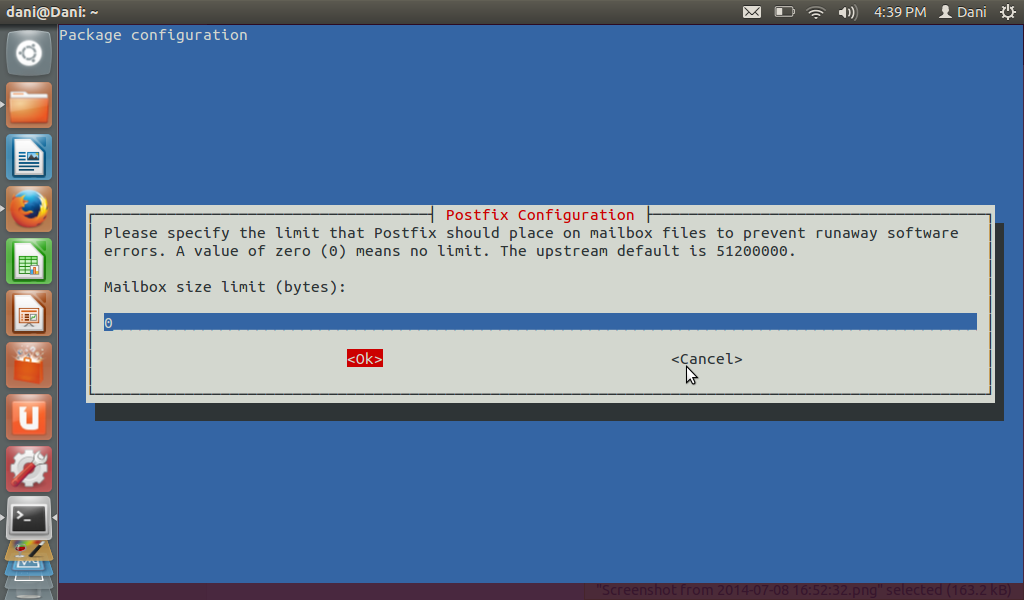Open the Ubuntu One launcher icon

pyautogui.click(x=29, y=418)
